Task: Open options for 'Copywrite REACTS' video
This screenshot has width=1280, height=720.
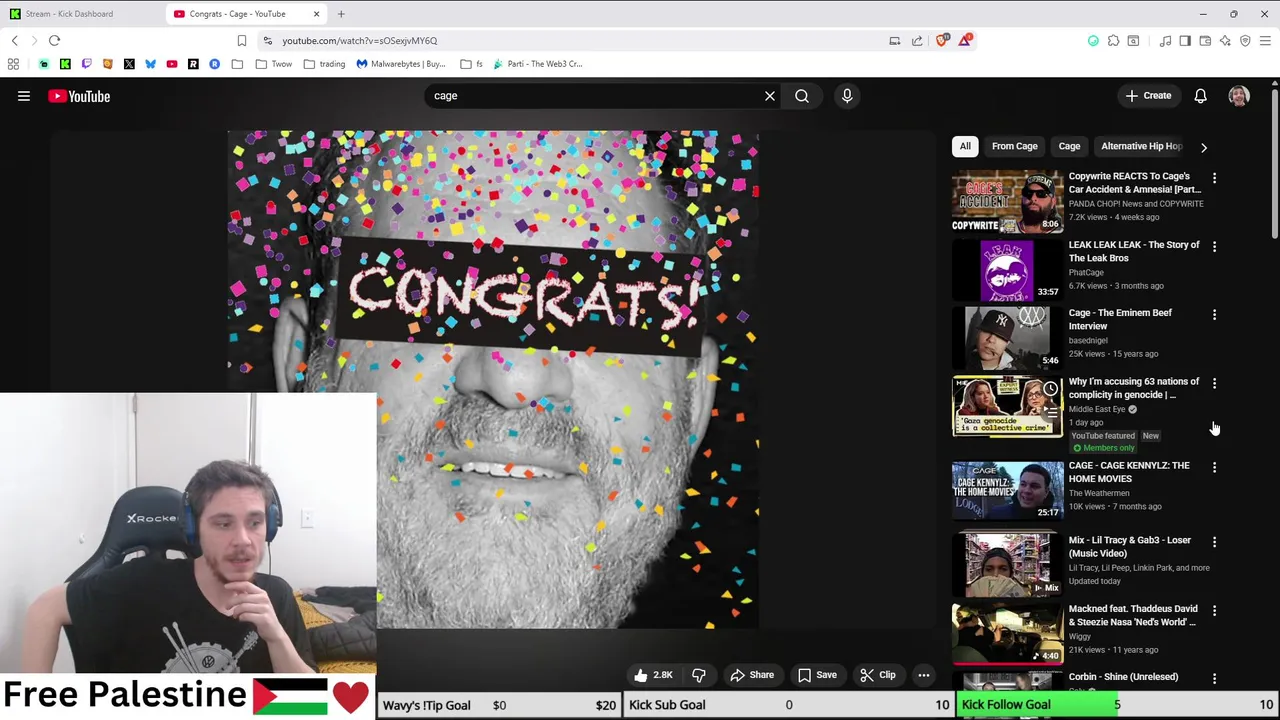Action: [1214, 178]
